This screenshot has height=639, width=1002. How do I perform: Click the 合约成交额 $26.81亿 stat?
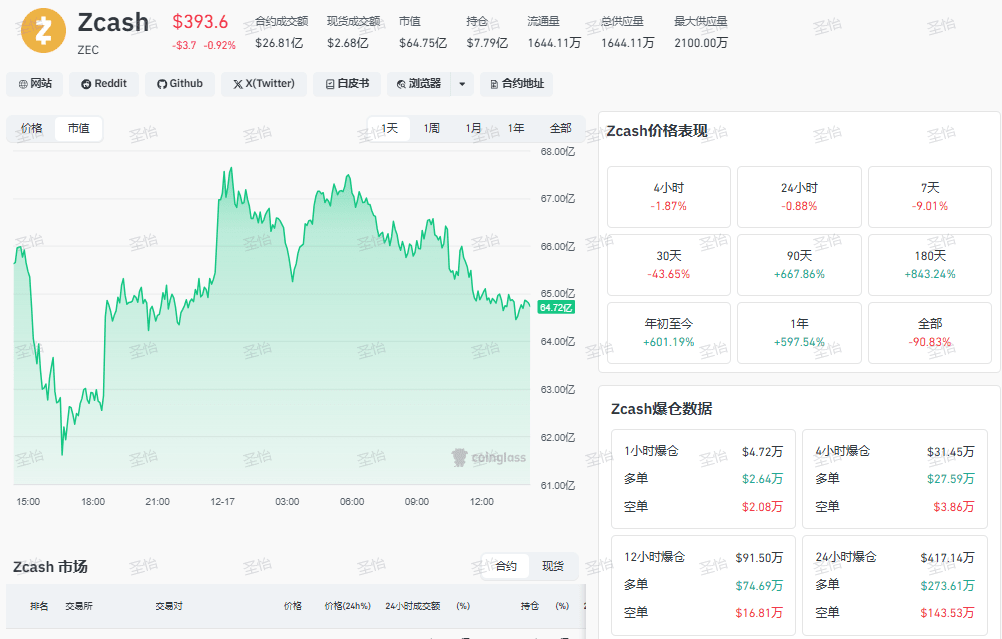[x=281, y=32]
